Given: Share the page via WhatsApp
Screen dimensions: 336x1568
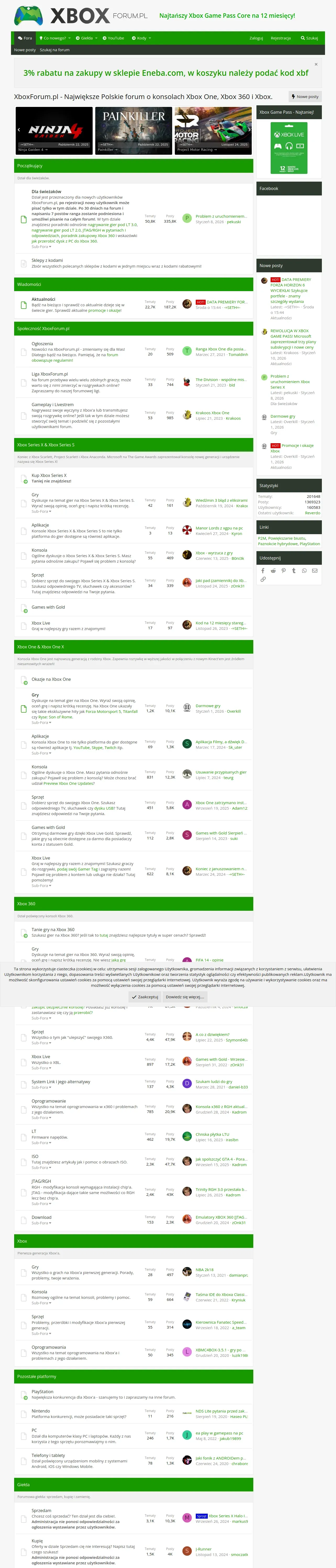Looking at the screenshot, I should click(x=304, y=570).
